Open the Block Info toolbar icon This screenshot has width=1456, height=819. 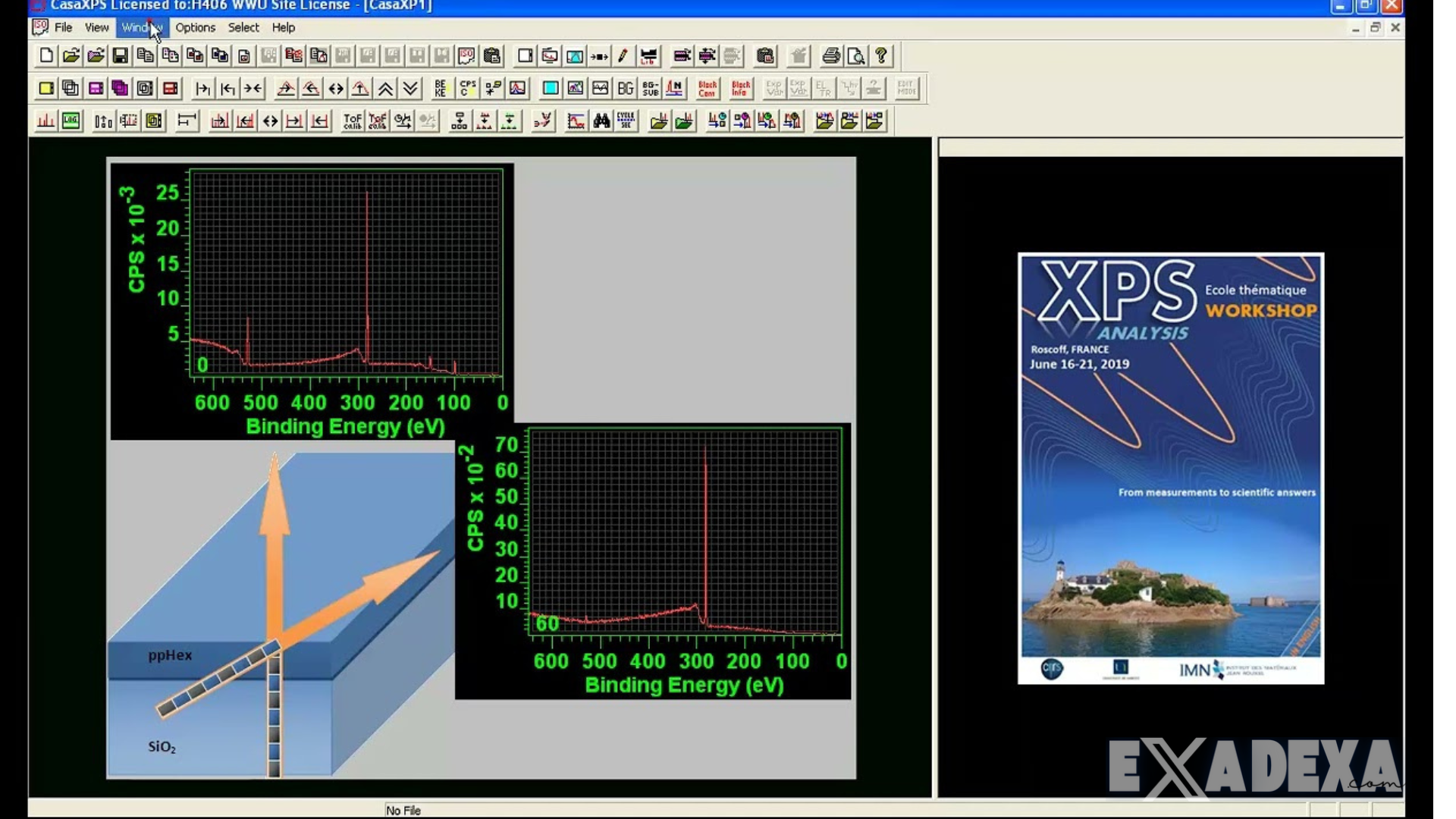point(739,88)
